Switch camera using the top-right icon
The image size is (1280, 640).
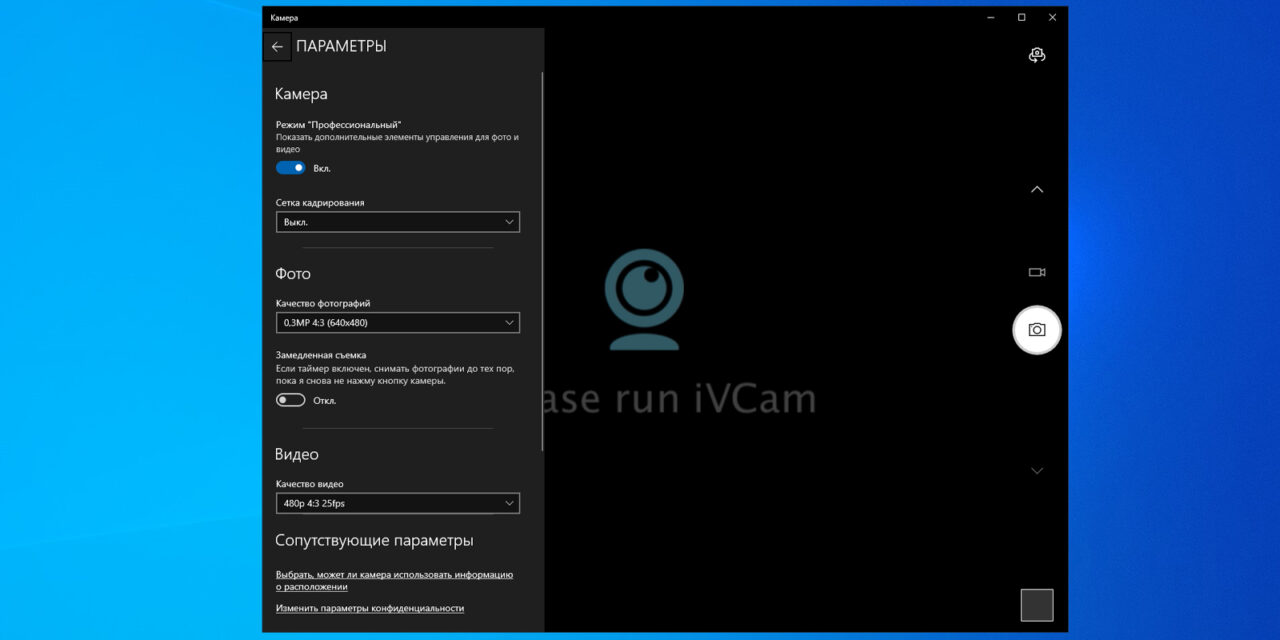1037,55
